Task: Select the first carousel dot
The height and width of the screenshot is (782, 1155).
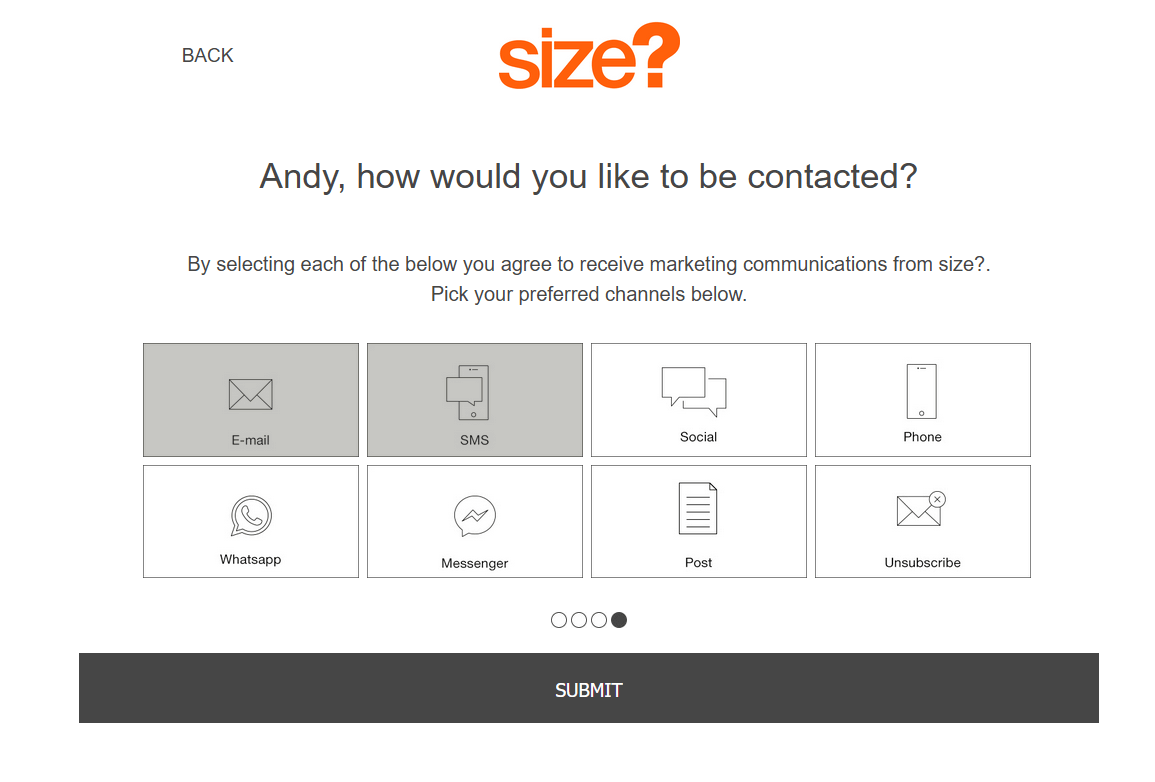Action: pos(558,620)
